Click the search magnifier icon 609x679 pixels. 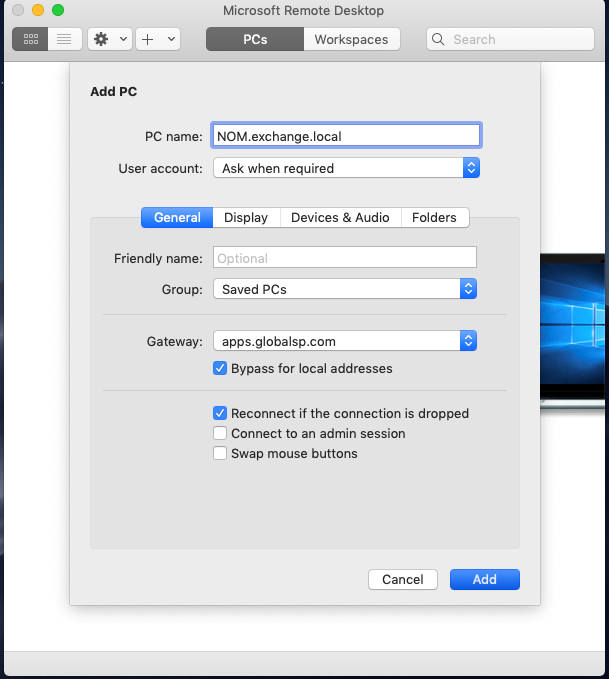point(440,40)
